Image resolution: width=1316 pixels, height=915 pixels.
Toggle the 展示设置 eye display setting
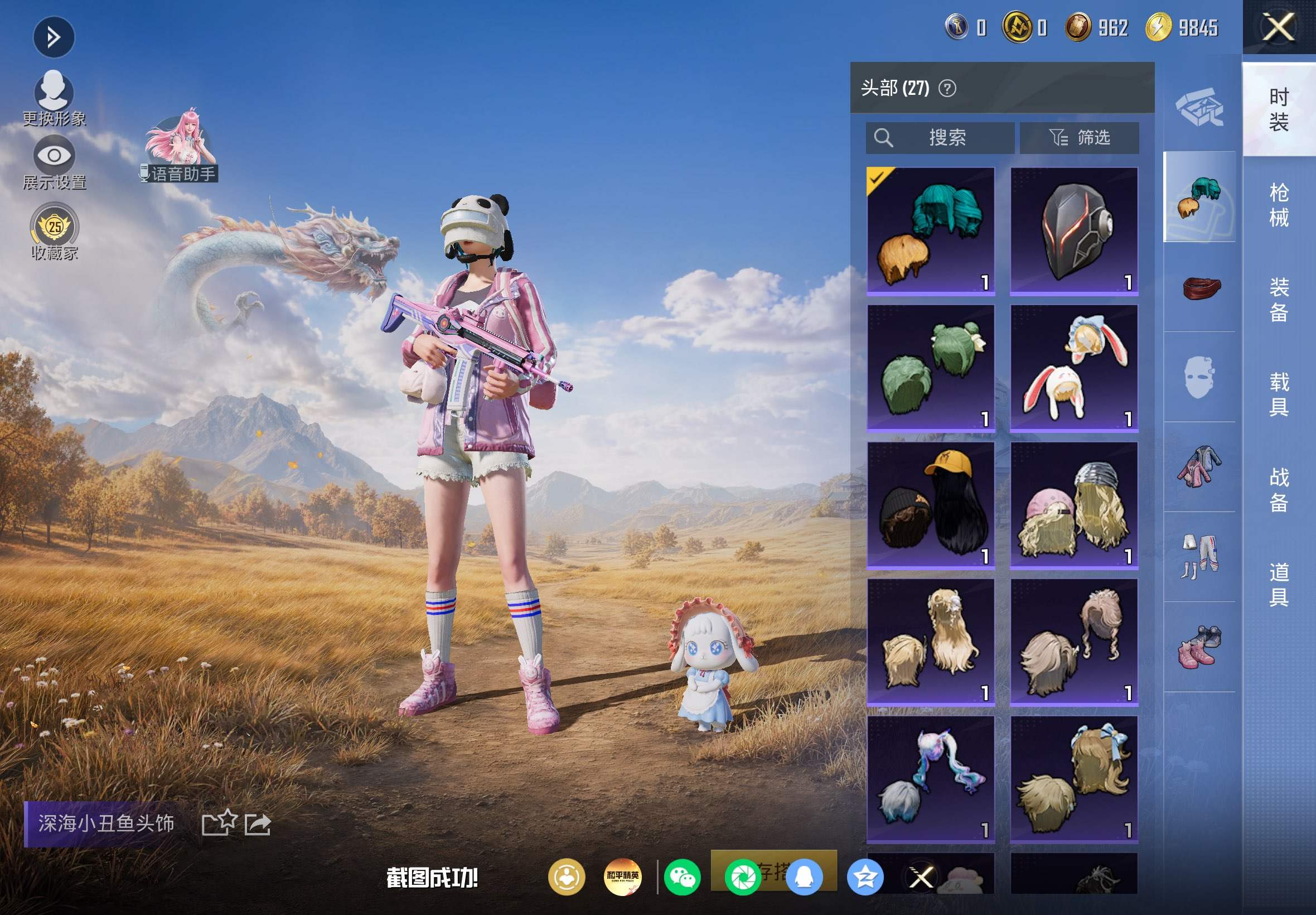pos(54,162)
